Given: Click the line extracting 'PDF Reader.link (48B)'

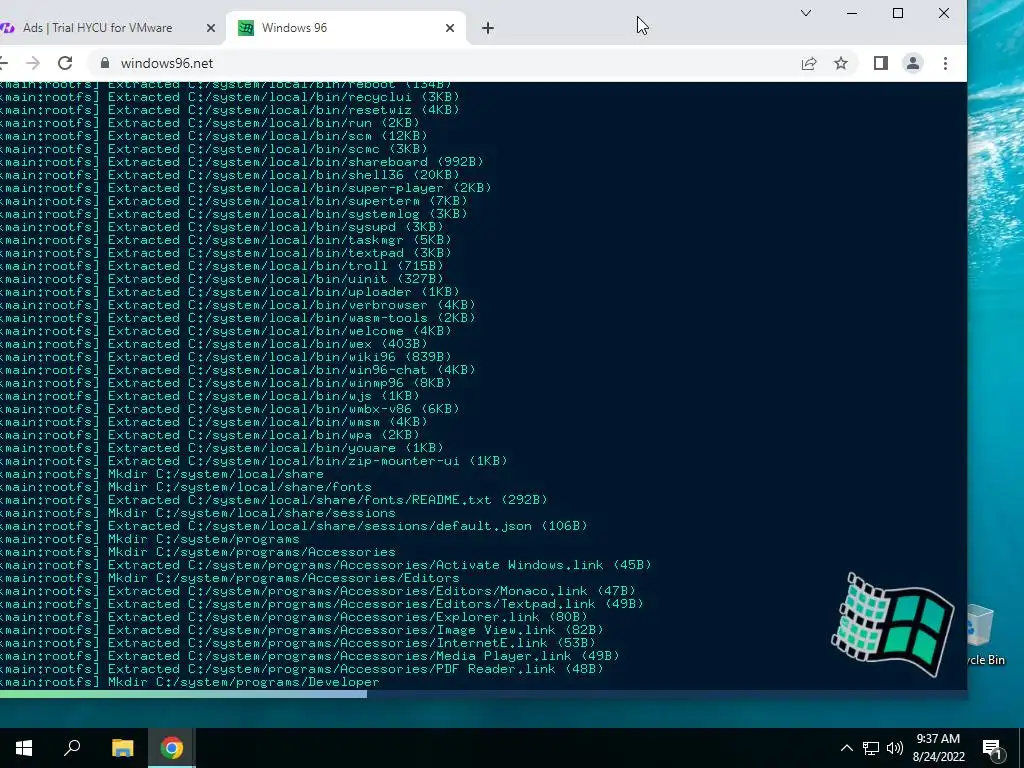Looking at the screenshot, I should [302, 669].
